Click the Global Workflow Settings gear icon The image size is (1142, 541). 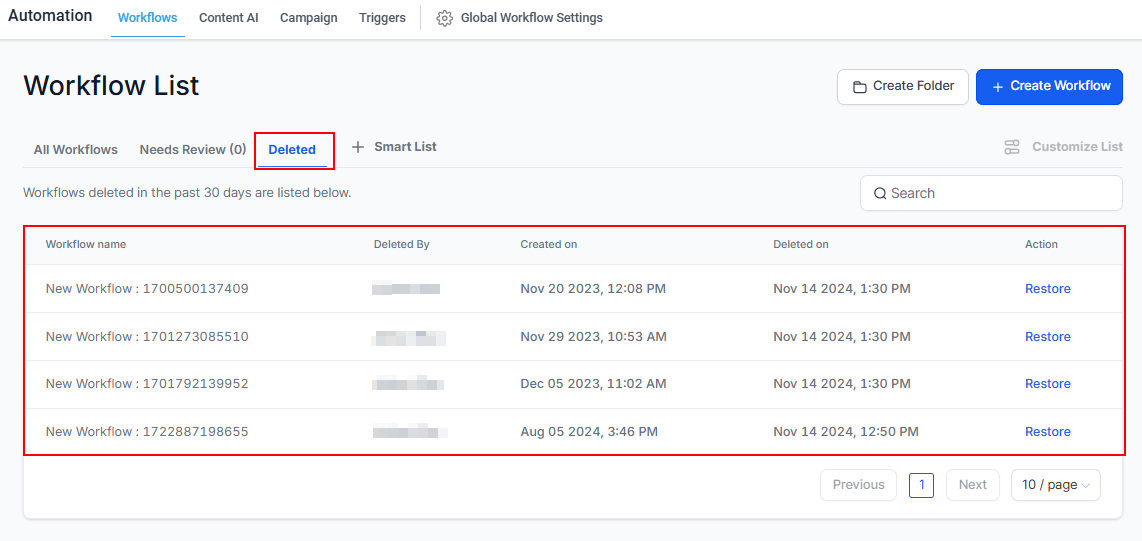pos(445,18)
